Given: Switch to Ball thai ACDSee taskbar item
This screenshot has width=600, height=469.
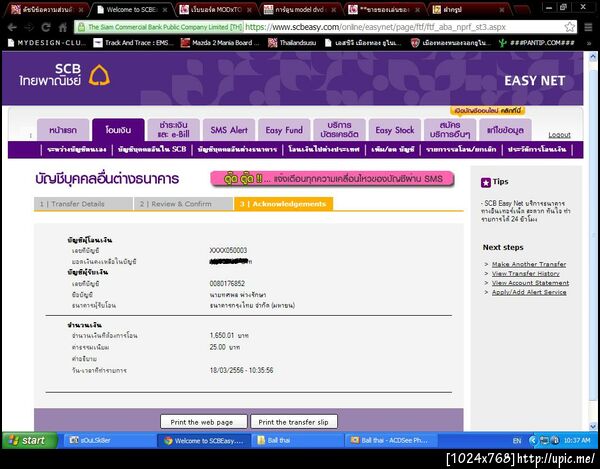Looking at the screenshot, I should point(391,440).
